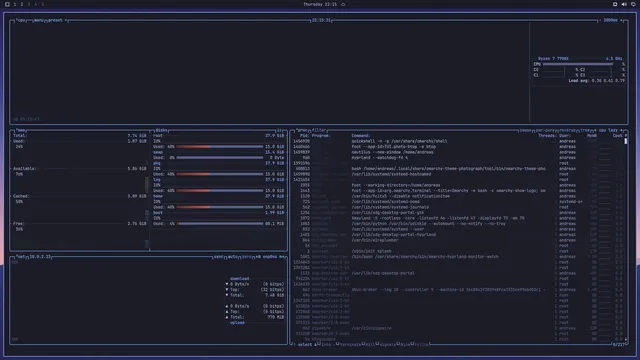The height and width of the screenshot is (360, 640).
Task: Click the Threads: column header
Action: pos(547,136)
